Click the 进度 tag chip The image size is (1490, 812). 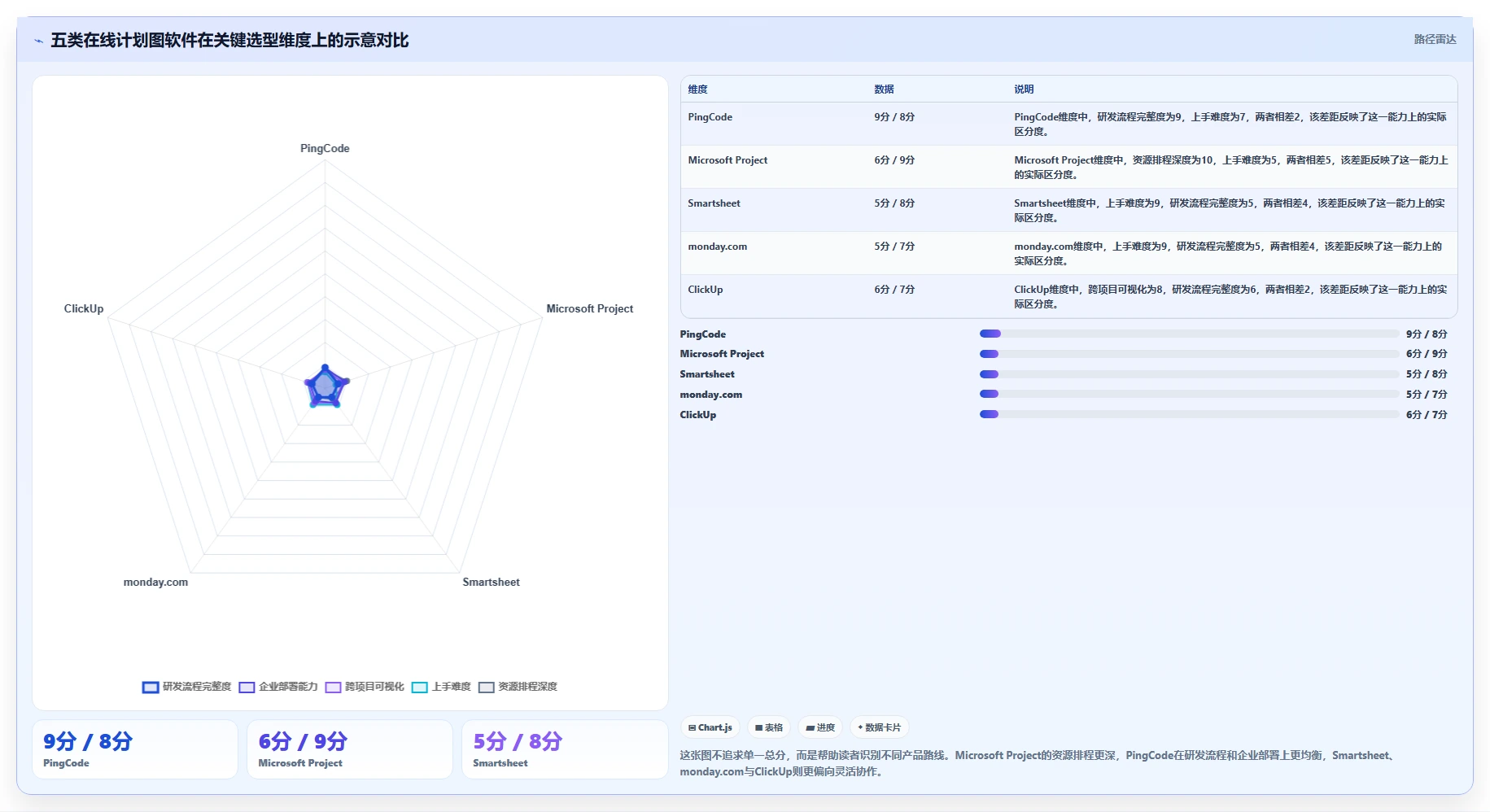pos(820,727)
